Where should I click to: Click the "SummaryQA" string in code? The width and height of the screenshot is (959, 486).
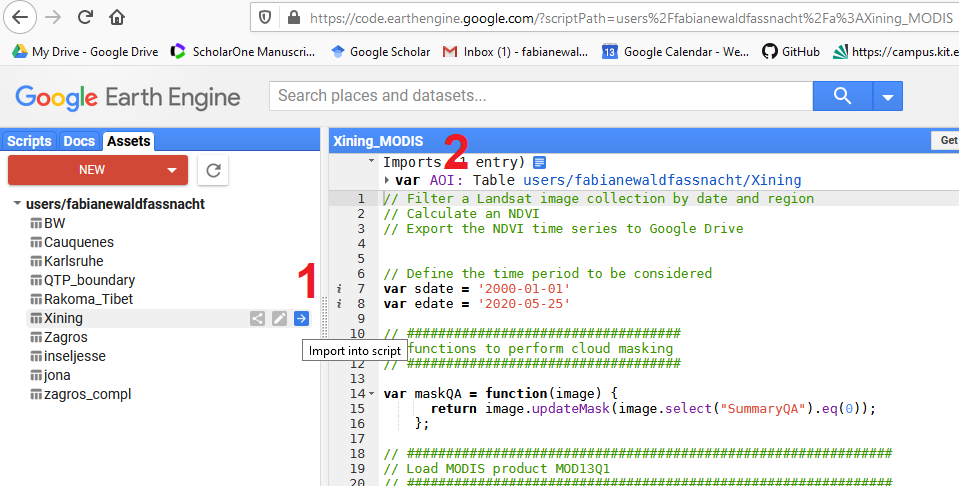(763, 408)
